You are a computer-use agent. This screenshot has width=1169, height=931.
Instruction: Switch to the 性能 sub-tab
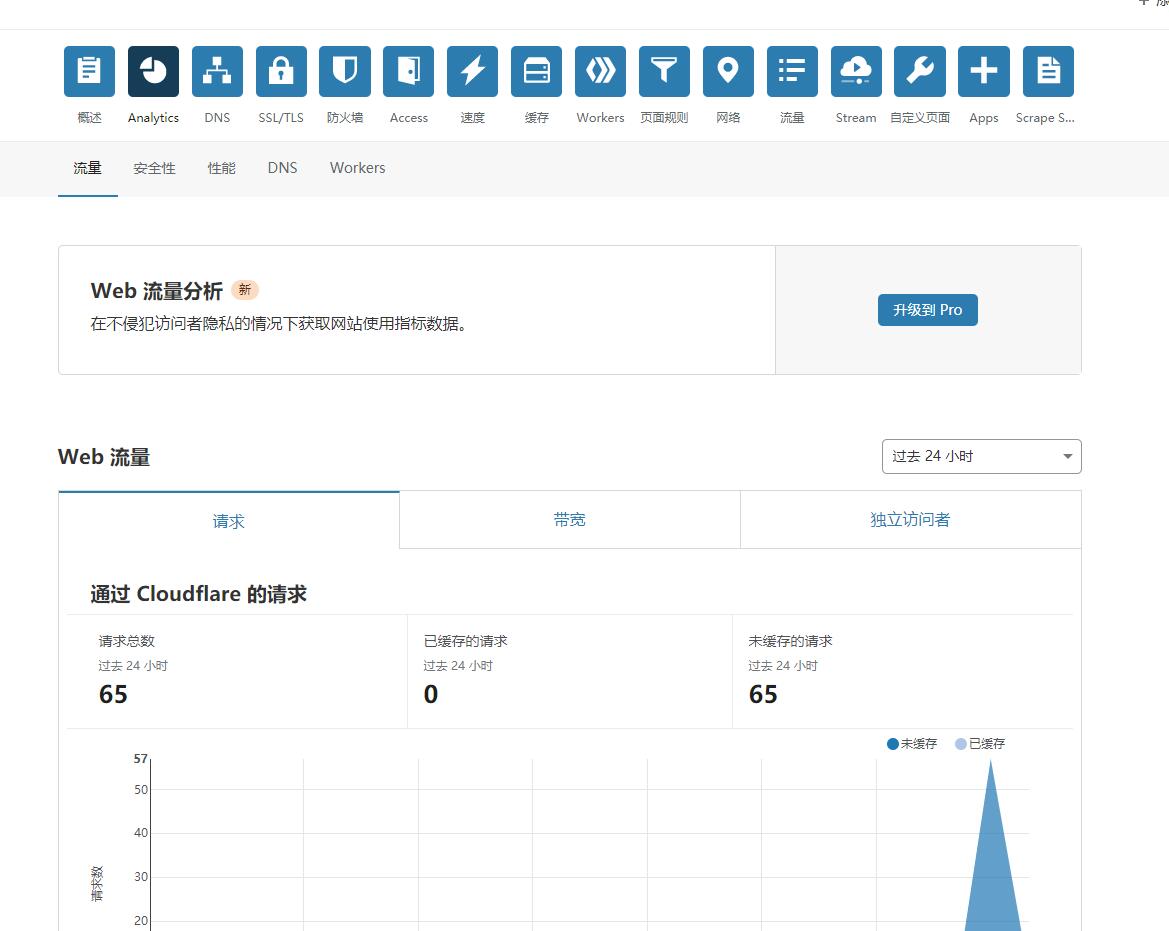point(221,168)
